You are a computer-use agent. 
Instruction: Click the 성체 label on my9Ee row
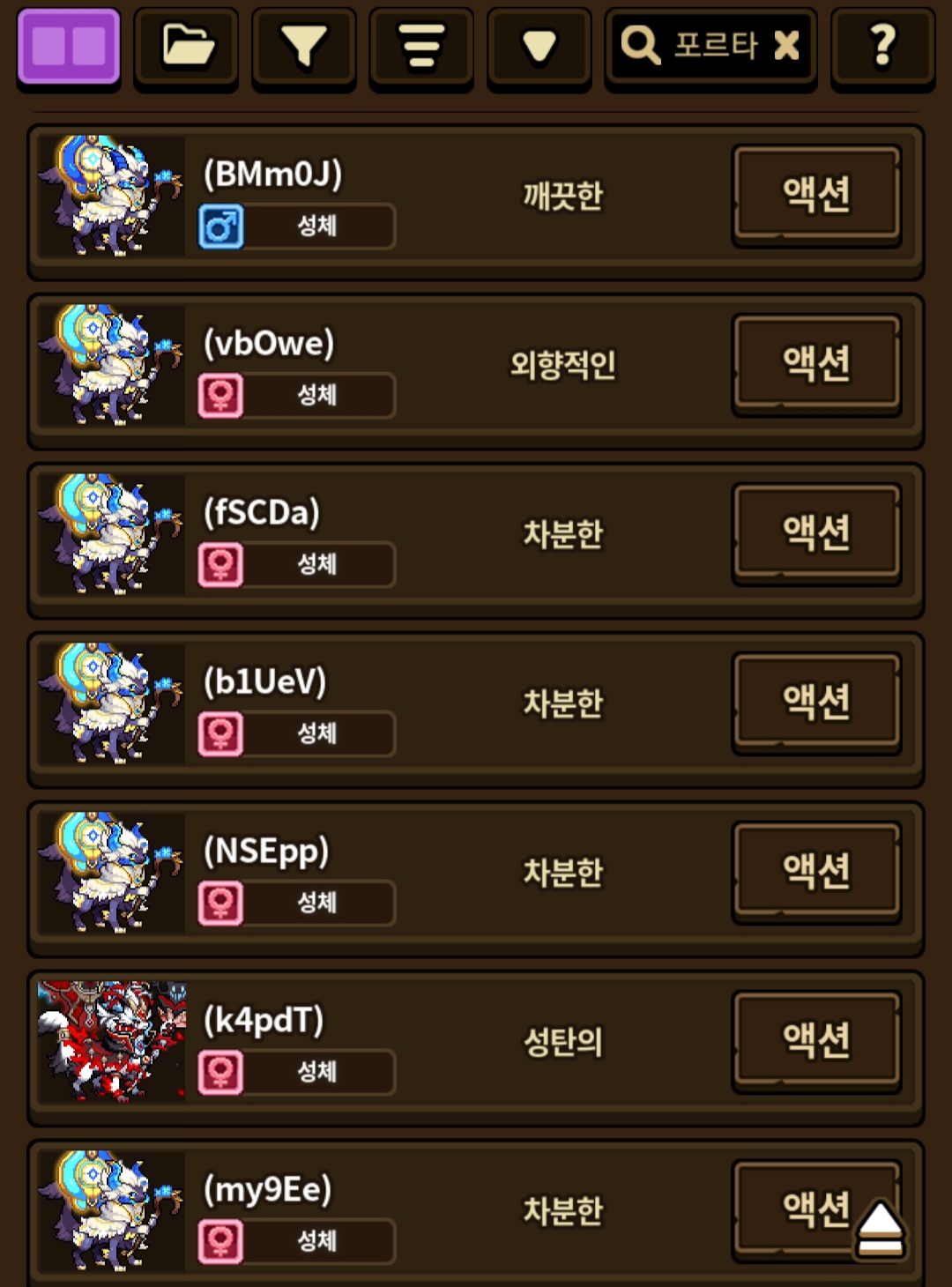[x=317, y=1241]
